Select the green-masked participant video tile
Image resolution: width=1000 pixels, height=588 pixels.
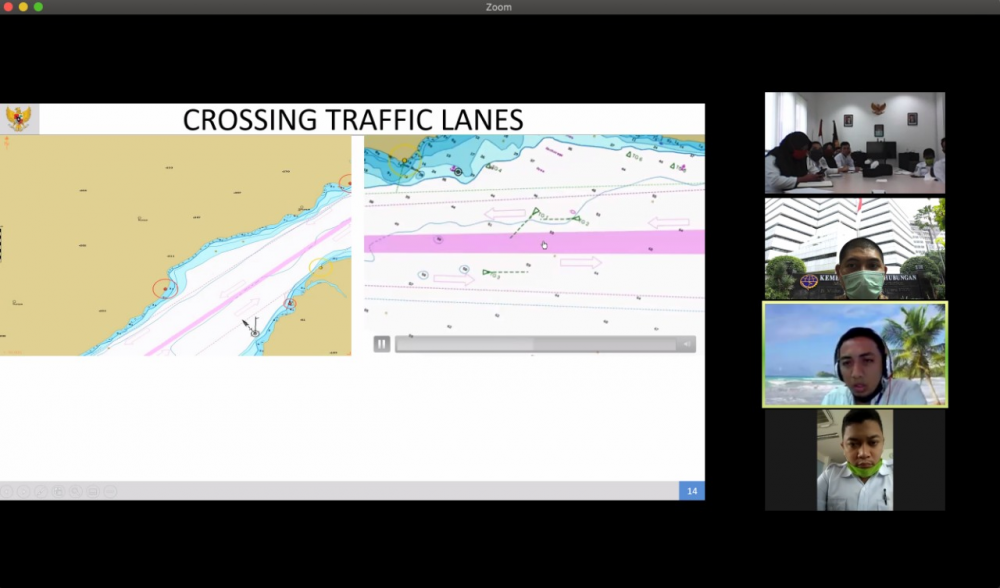click(x=855, y=249)
